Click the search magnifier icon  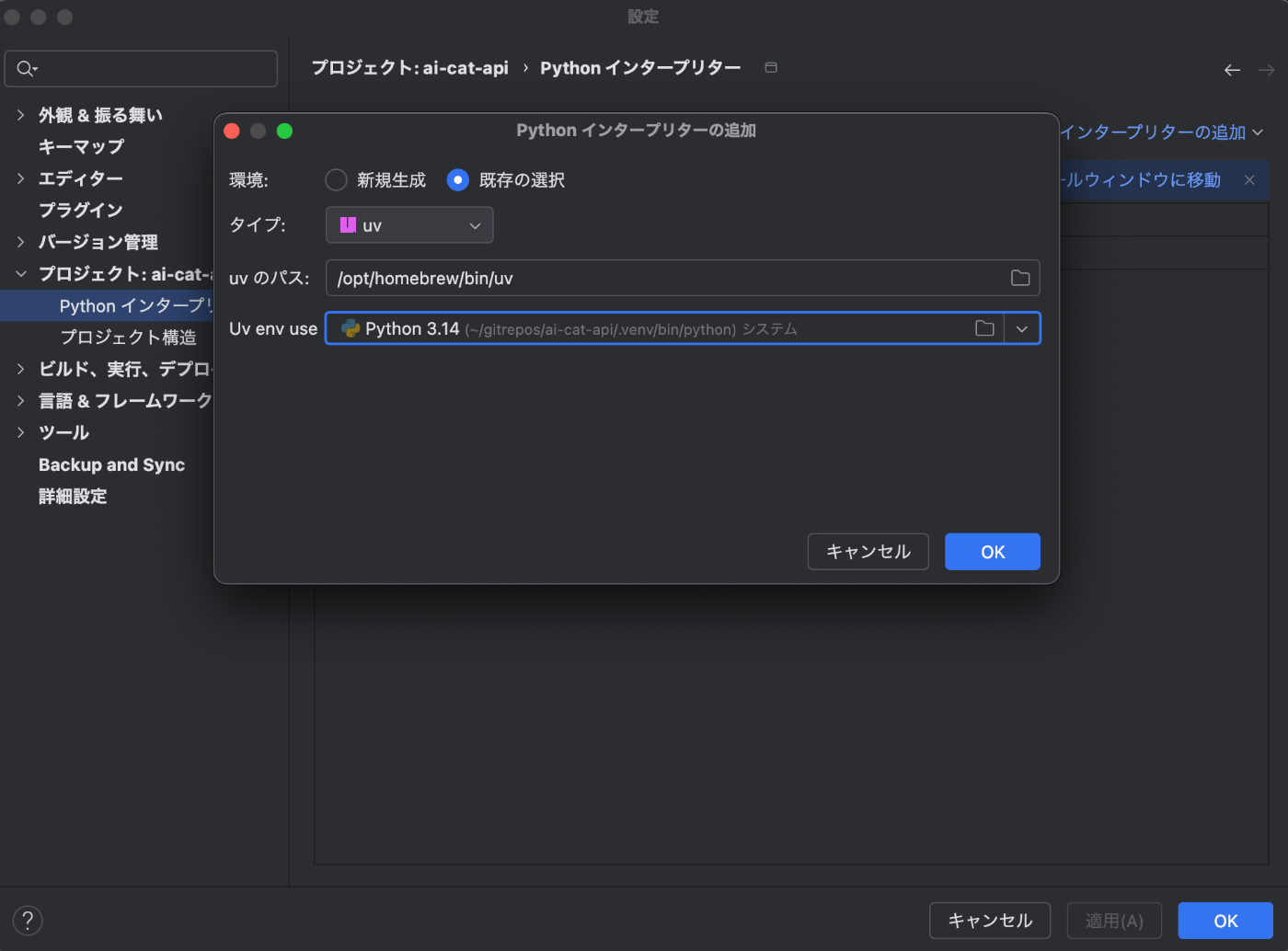pyautogui.click(x=27, y=69)
